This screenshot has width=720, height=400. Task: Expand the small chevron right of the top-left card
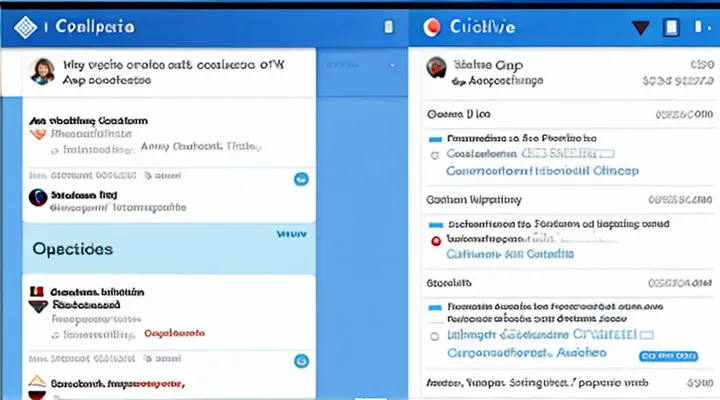pyautogui.click(x=390, y=65)
